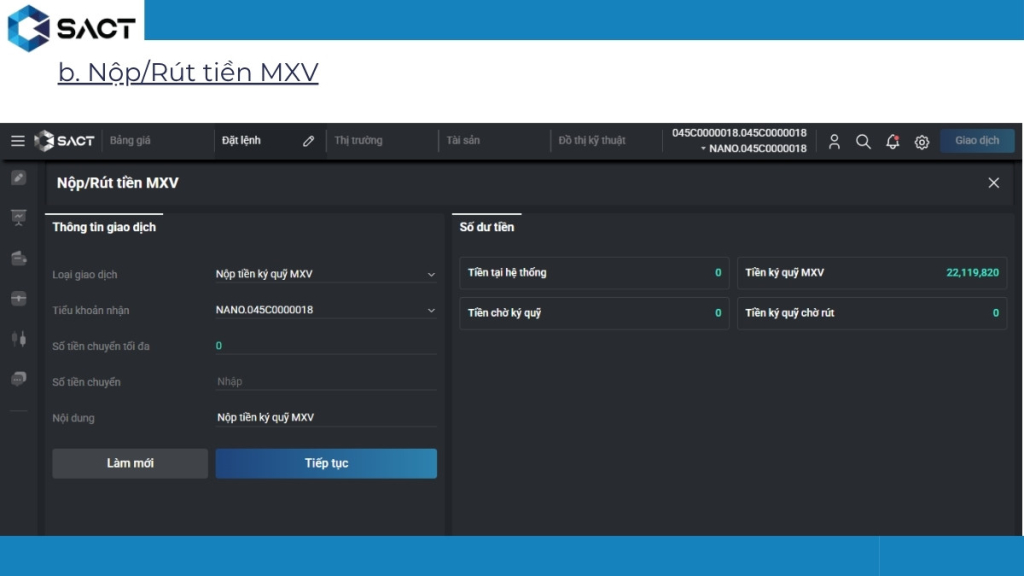This screenshot has width=1024, height=576.
Task: Select the pencil order icon in the left sidebar
Action: (18, 178)
